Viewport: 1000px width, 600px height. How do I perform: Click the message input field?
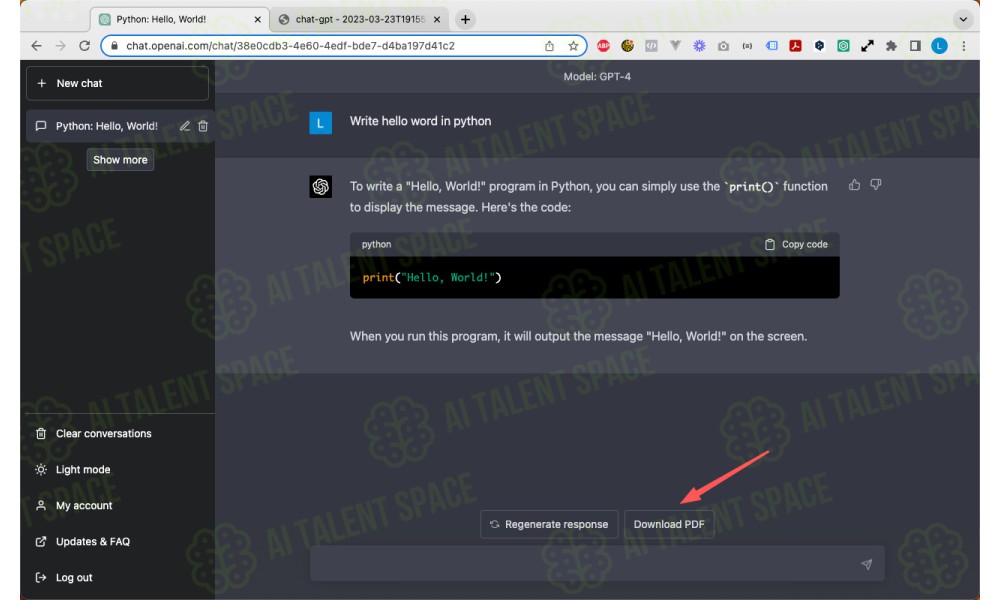pyautogui.click(x=597, y=564)
